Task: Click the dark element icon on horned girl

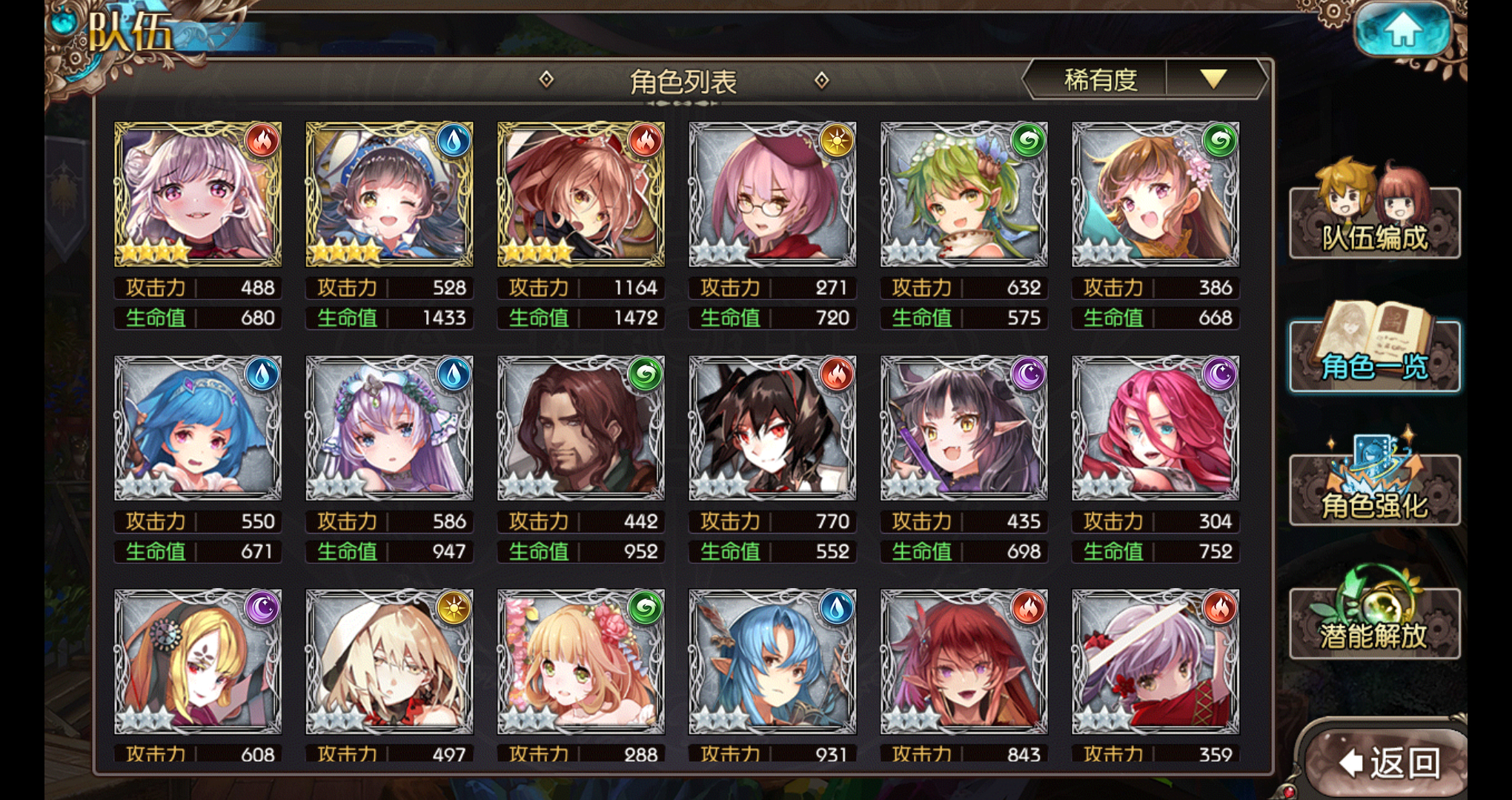Action: pos(1028,375)
